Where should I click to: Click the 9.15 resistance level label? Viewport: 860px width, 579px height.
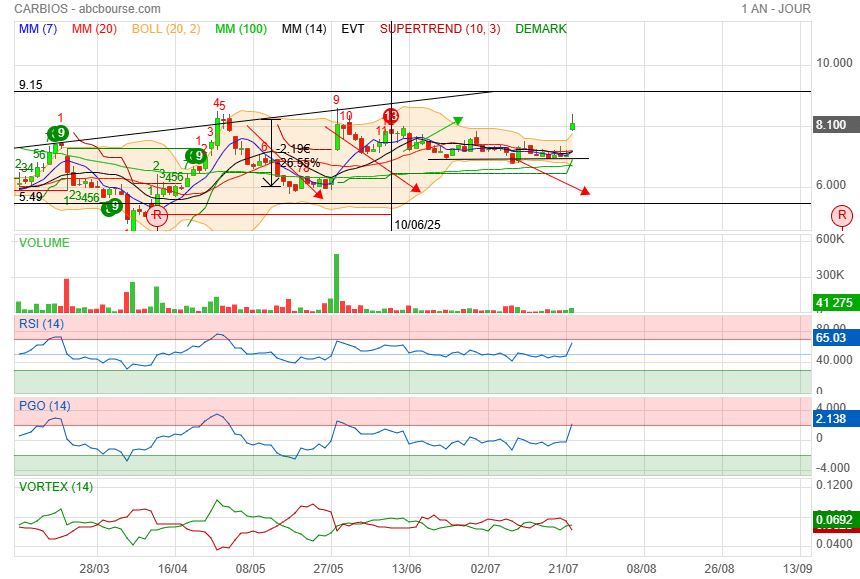coord(30,84)
